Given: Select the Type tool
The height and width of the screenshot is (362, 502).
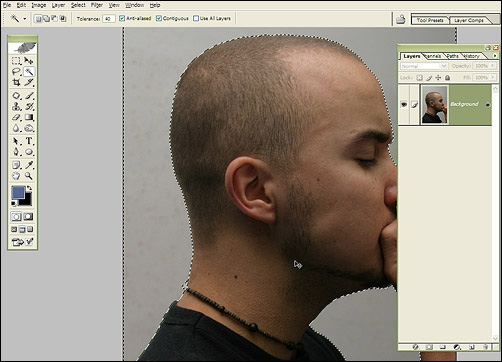Looking at the screenshot, I should pyautogui.click(x=29, y=141).
